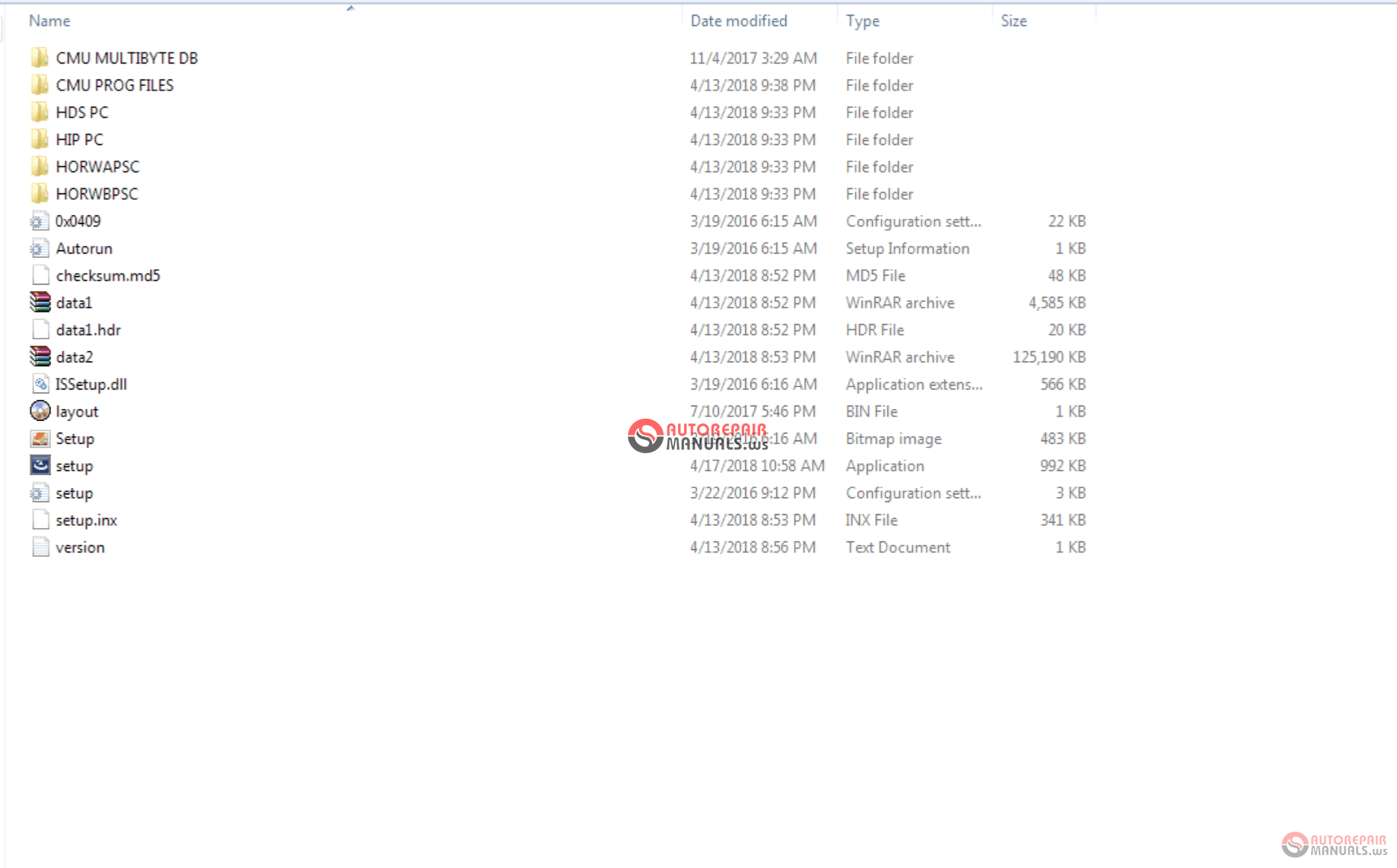Select the HORWBPSC folder icon
The height and width of the screenshot is (868, 1397).
(40, 194)
